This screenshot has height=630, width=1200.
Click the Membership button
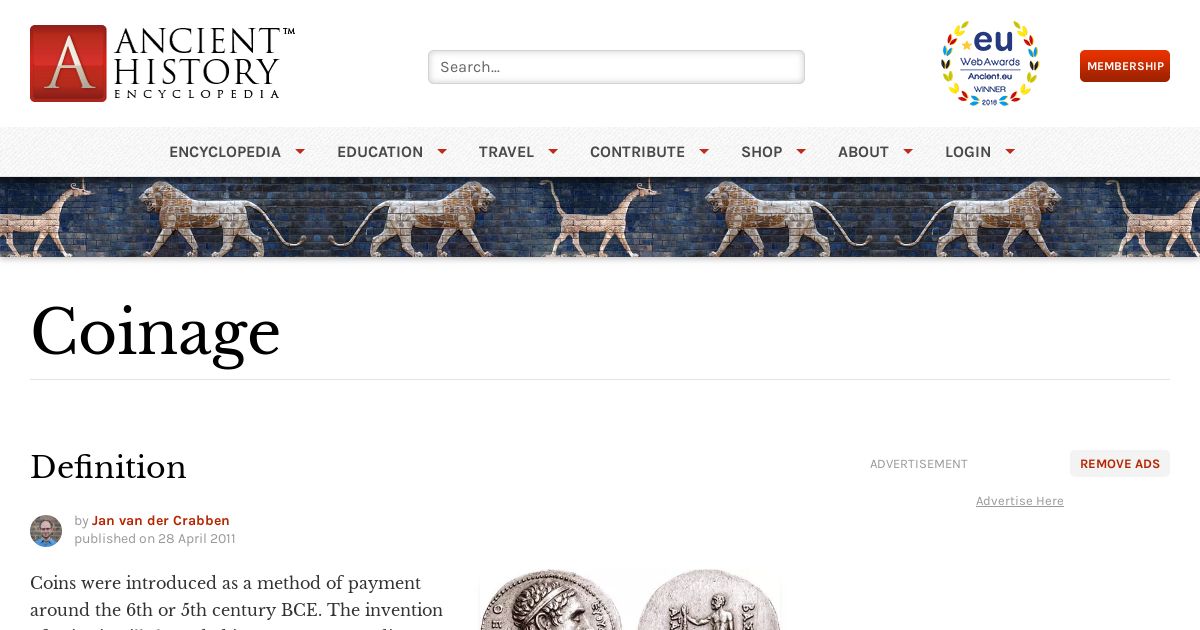[x=1125, y=66]
